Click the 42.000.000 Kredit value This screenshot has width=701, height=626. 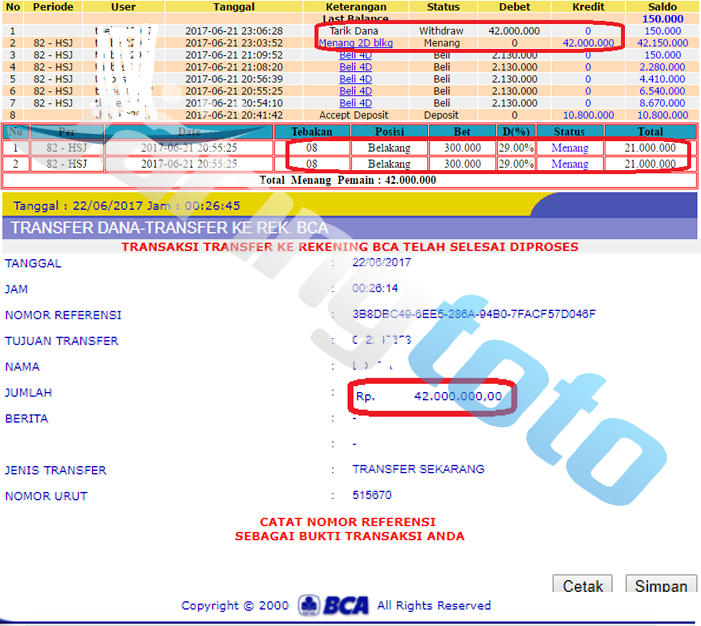(x=587, y=43)
